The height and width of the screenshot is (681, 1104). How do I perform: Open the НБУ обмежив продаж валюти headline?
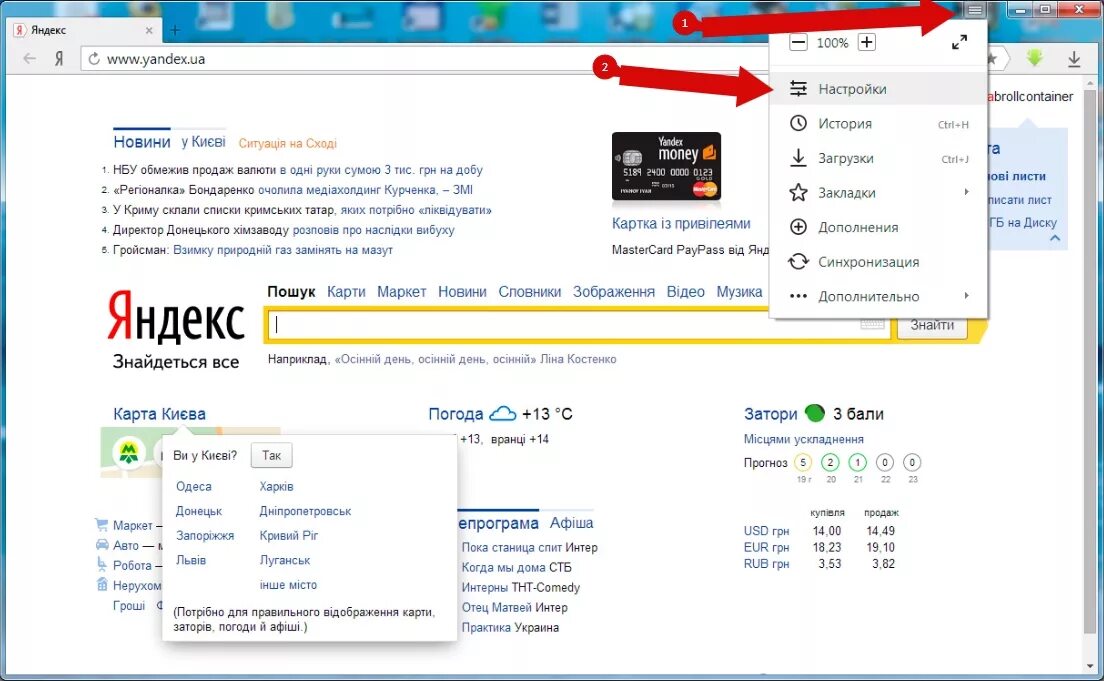pyautogui.click(x=298, y=170)
